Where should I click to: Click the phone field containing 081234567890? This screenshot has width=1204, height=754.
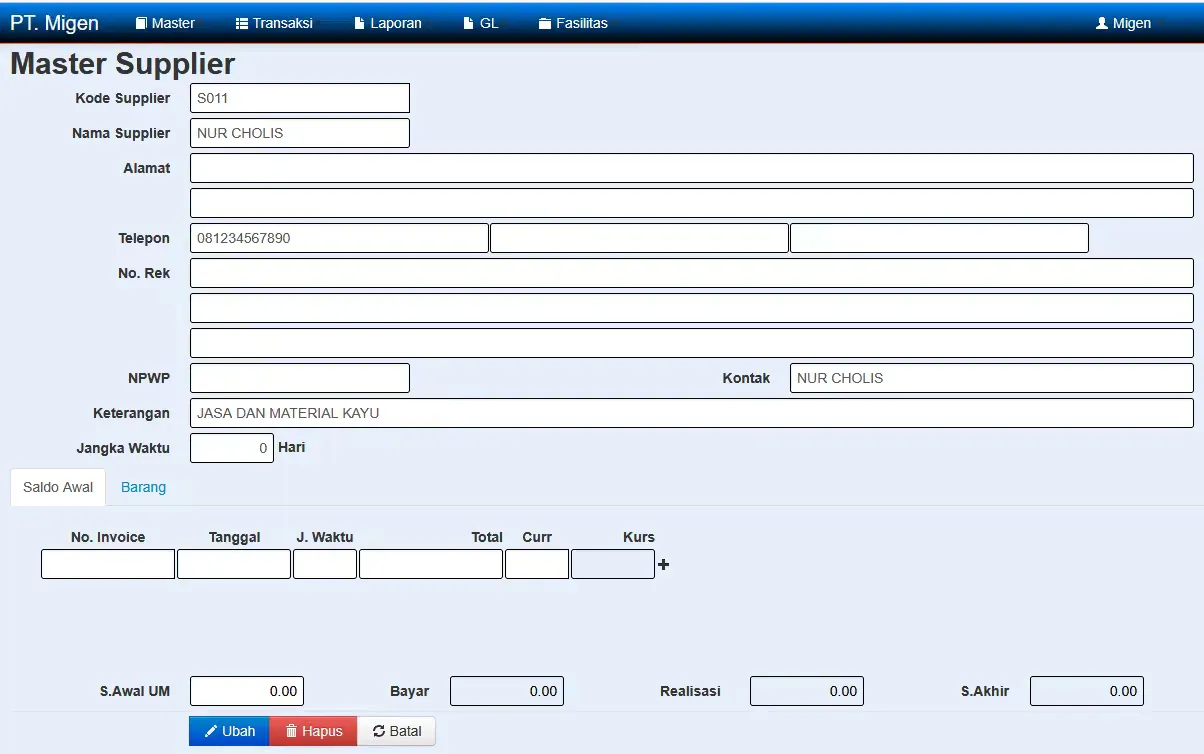[339, 238]
